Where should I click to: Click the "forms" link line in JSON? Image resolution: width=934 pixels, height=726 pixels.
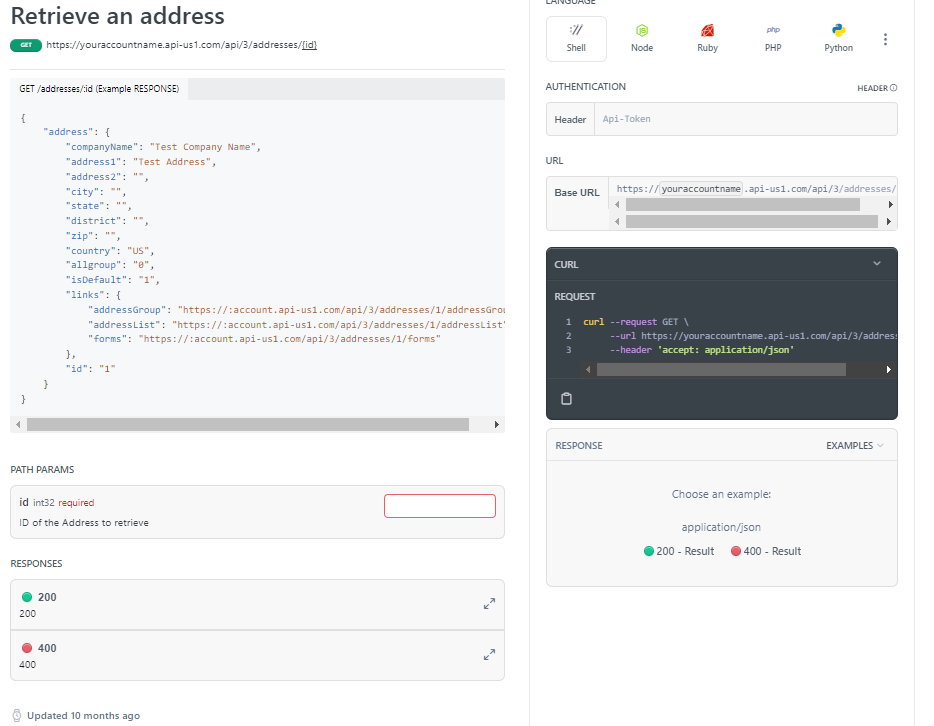pos(264,339)
